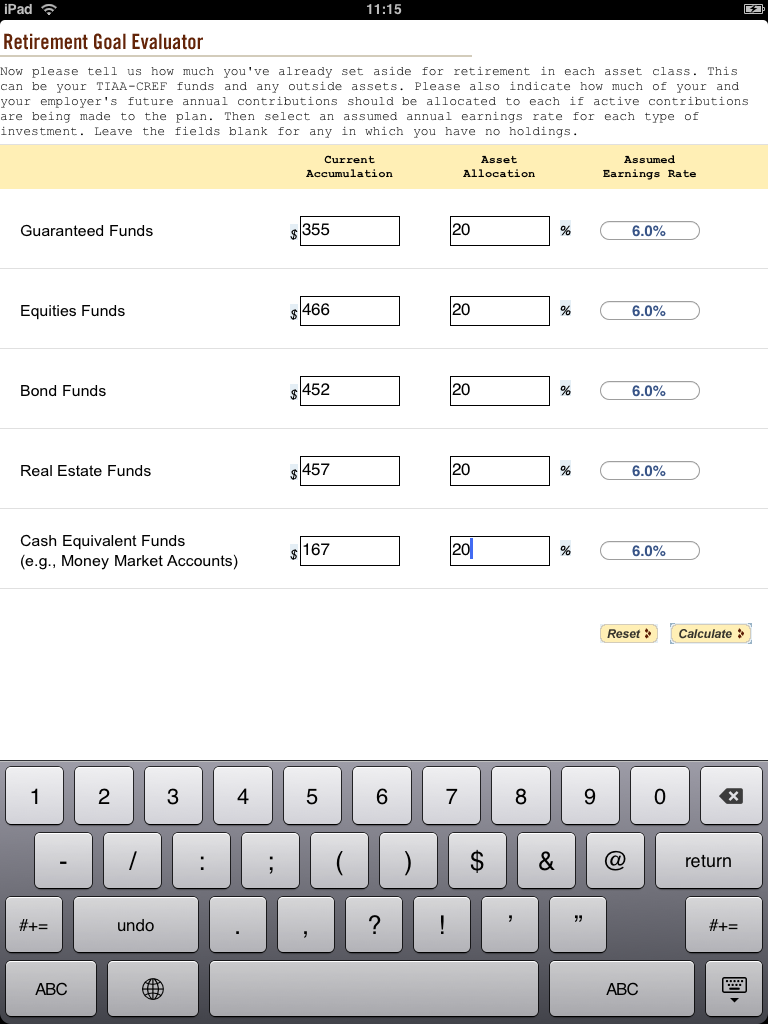Screen dimensions: 768x1024
Task: Open Guaranteed Funds earnings rate dropdown
Action: pyautogui.click(x=649, y=231)
